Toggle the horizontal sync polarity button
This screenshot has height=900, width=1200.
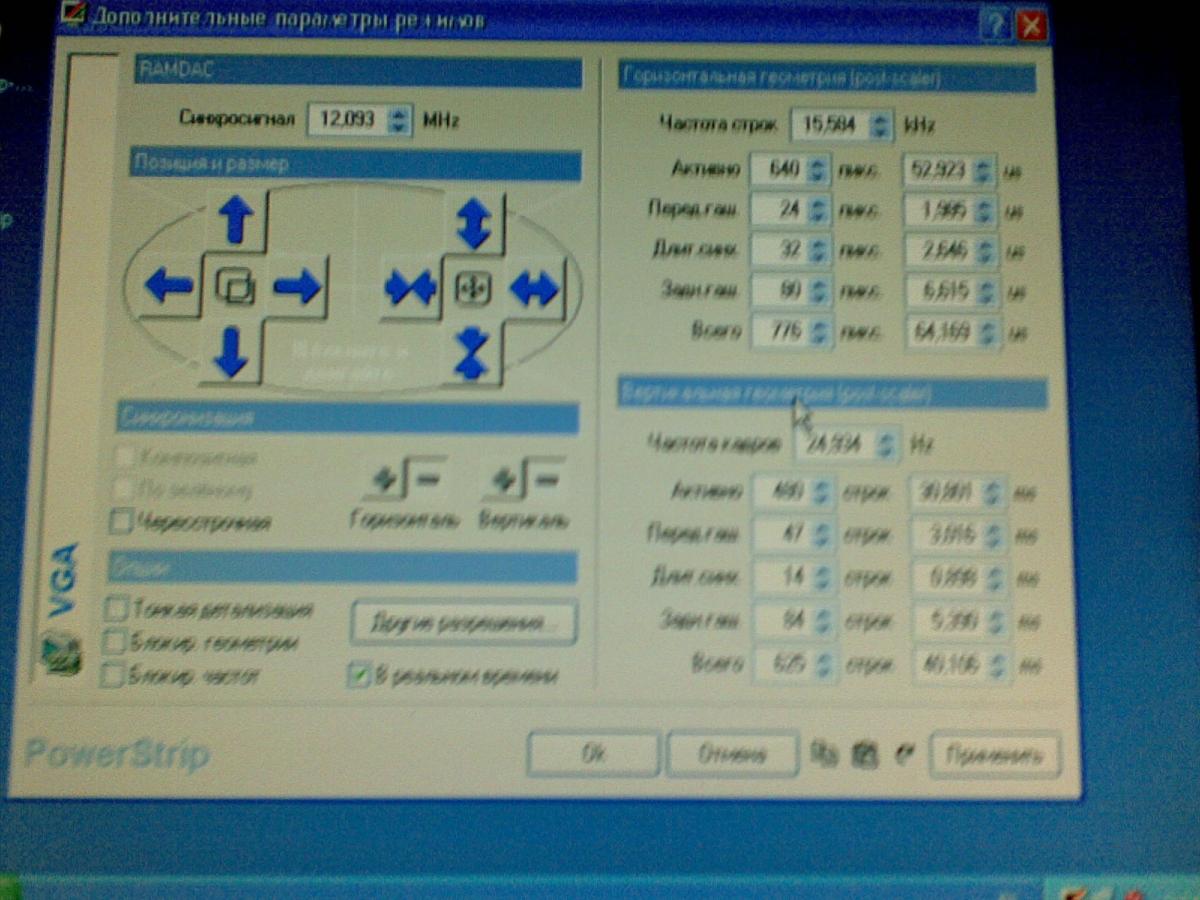tap(405, 482)
